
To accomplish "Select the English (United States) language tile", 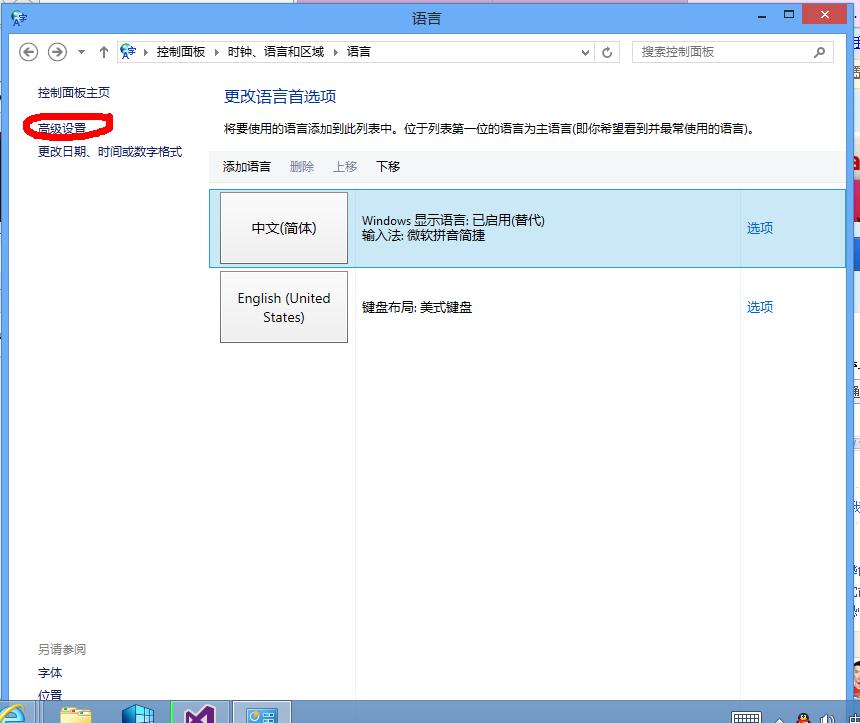I will click(283, 307).
